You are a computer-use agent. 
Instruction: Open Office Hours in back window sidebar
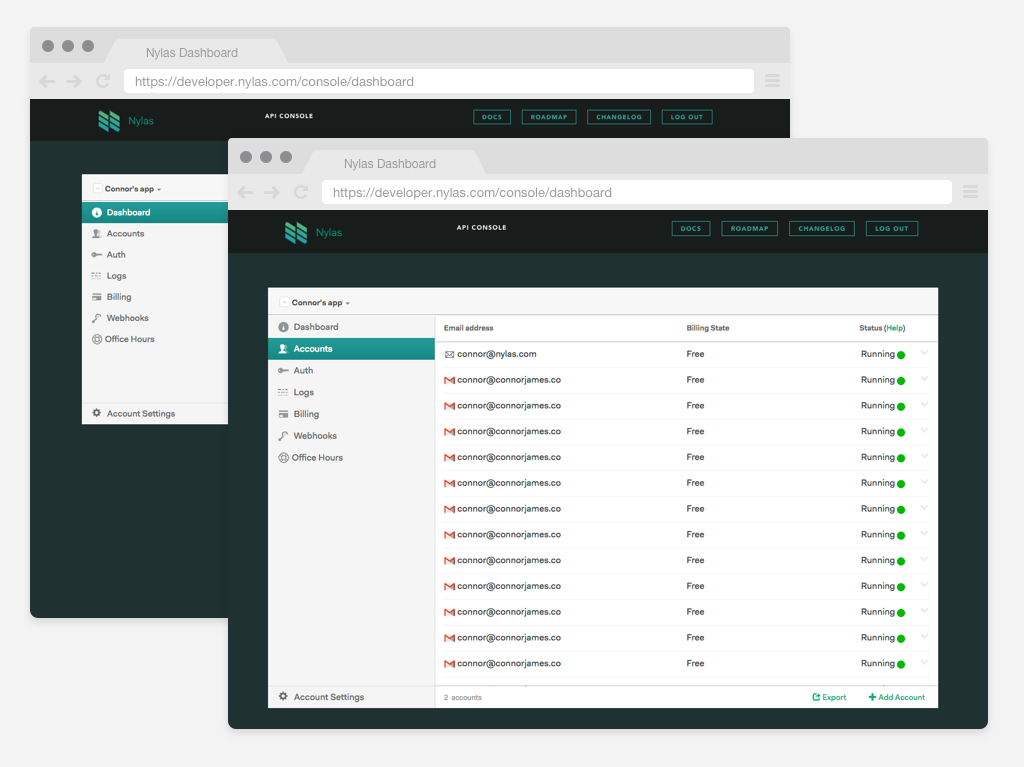click(155, 339)
